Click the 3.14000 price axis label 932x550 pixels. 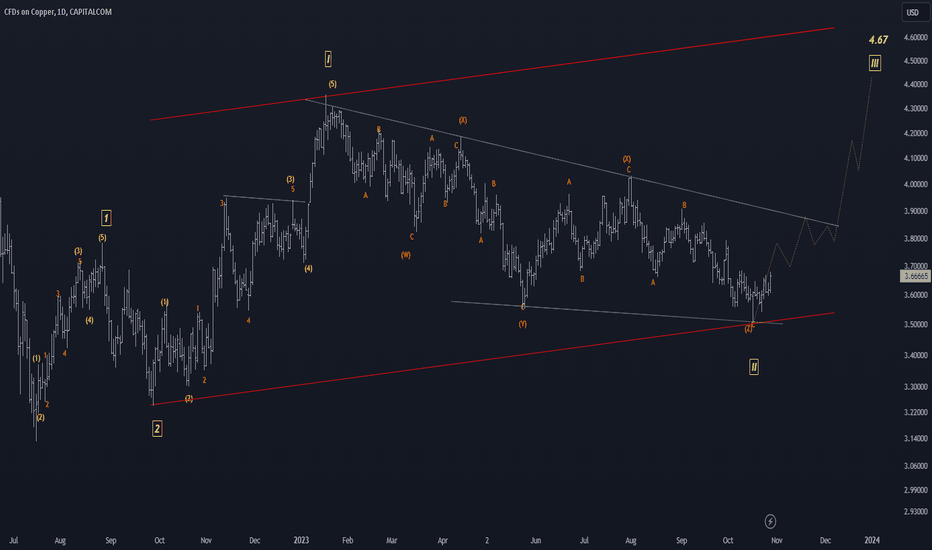(915, 439)
